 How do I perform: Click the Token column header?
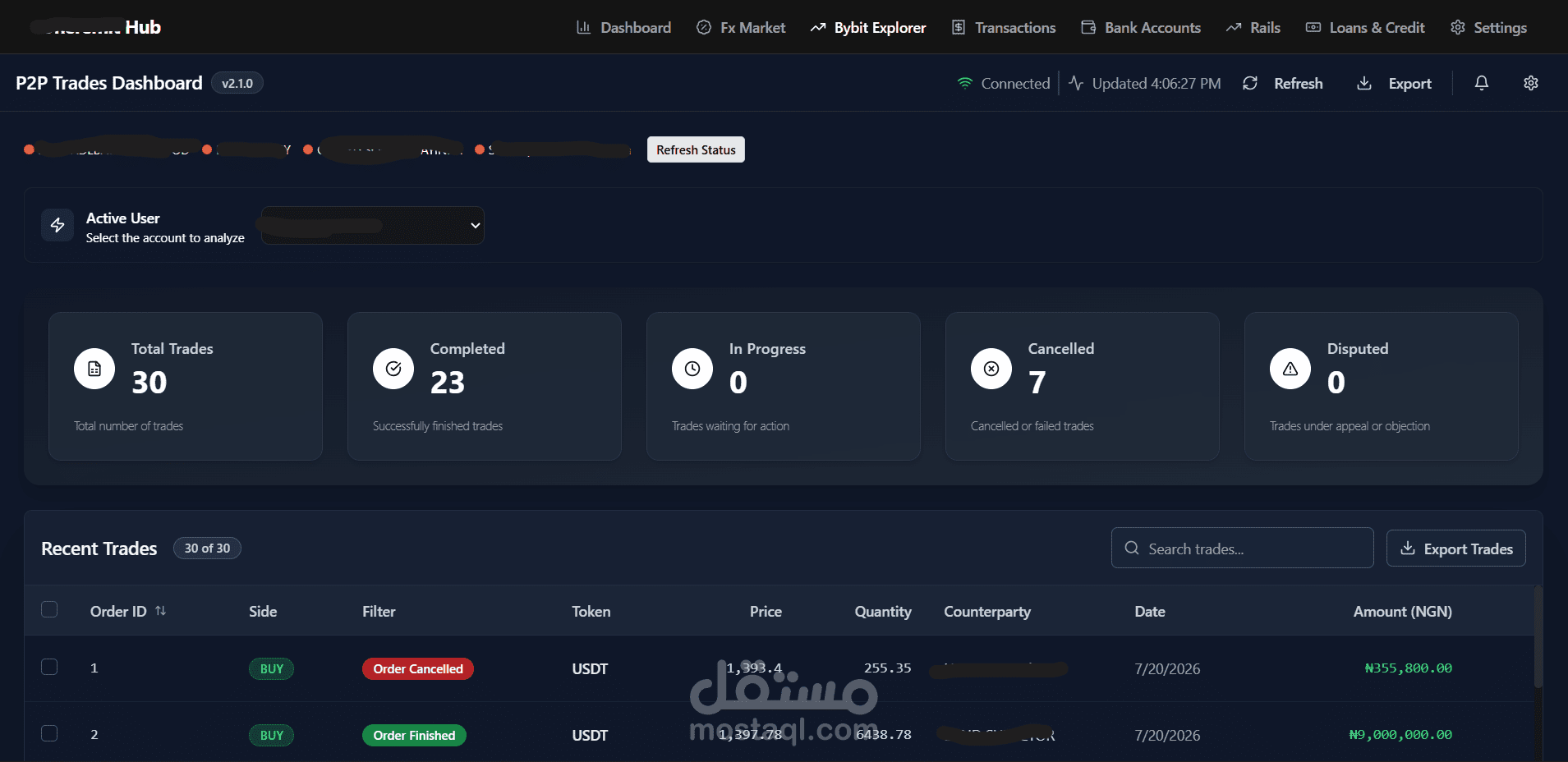(x=591, y=612)
